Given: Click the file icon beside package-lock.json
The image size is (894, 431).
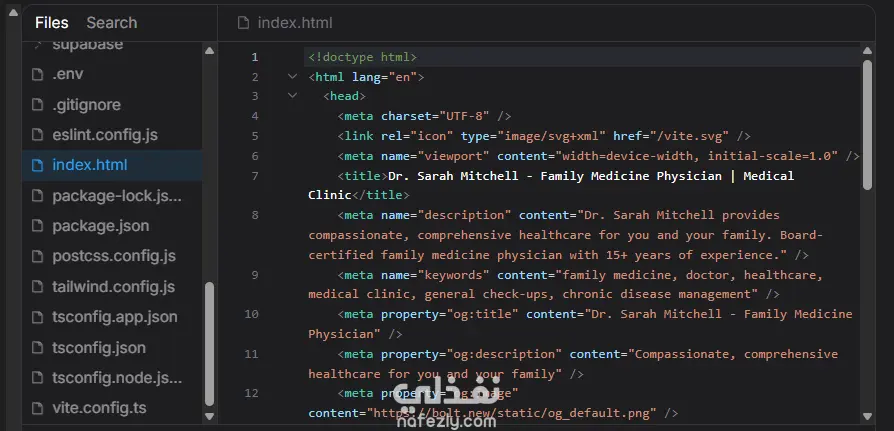Looking at the screenshot, I should pyautogui.click(x=38, y=196).
